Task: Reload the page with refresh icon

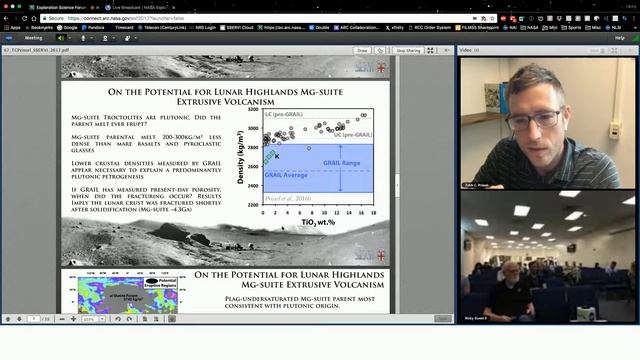Action: pos(24,18)
